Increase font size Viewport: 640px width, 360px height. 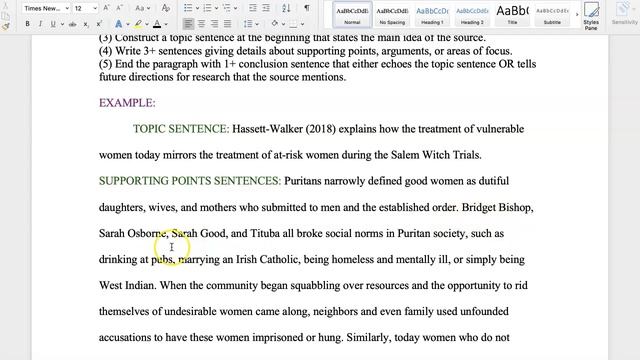click(106, 8)
